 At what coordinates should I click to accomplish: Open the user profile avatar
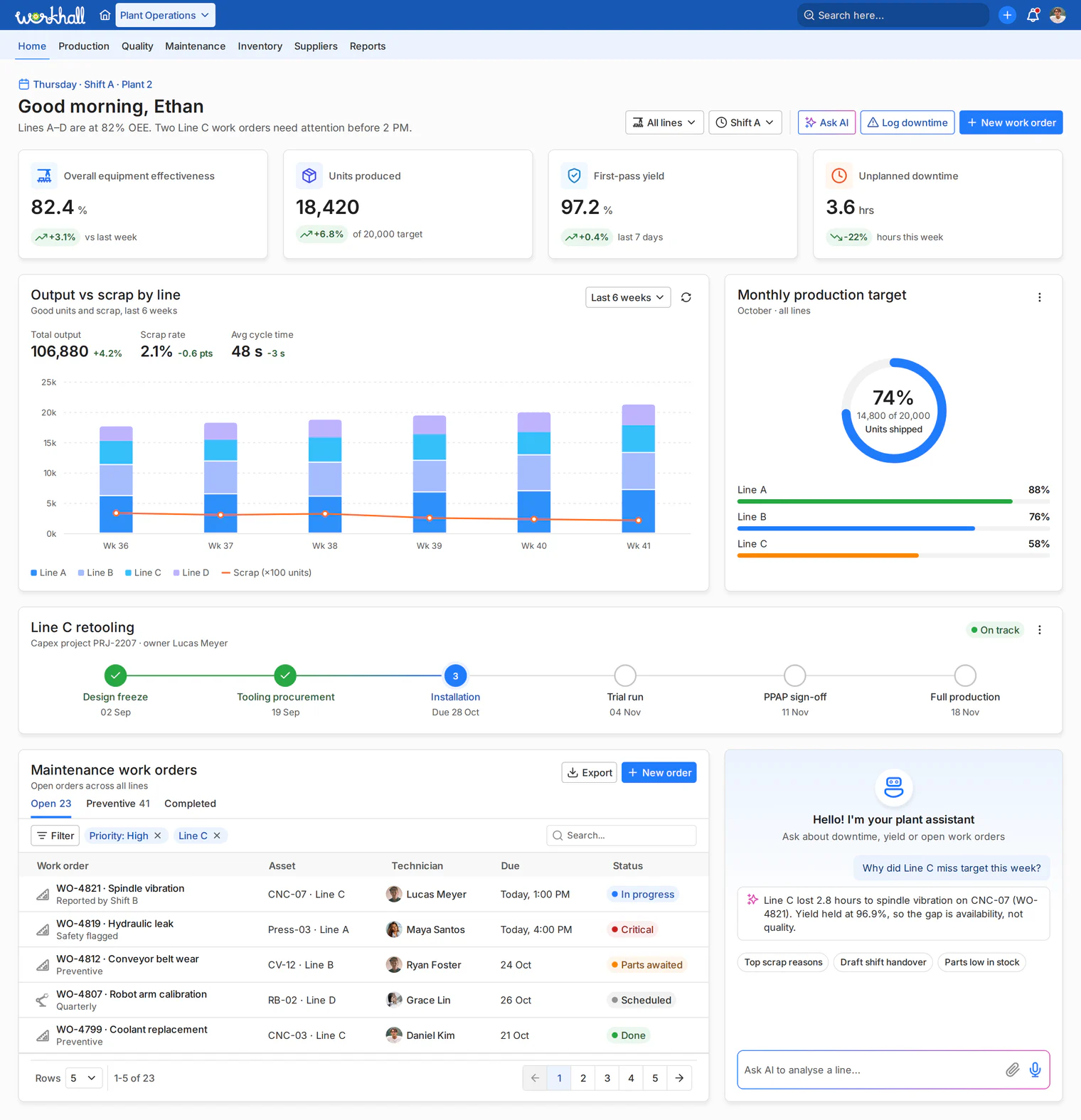click(x=1058, y=15)
